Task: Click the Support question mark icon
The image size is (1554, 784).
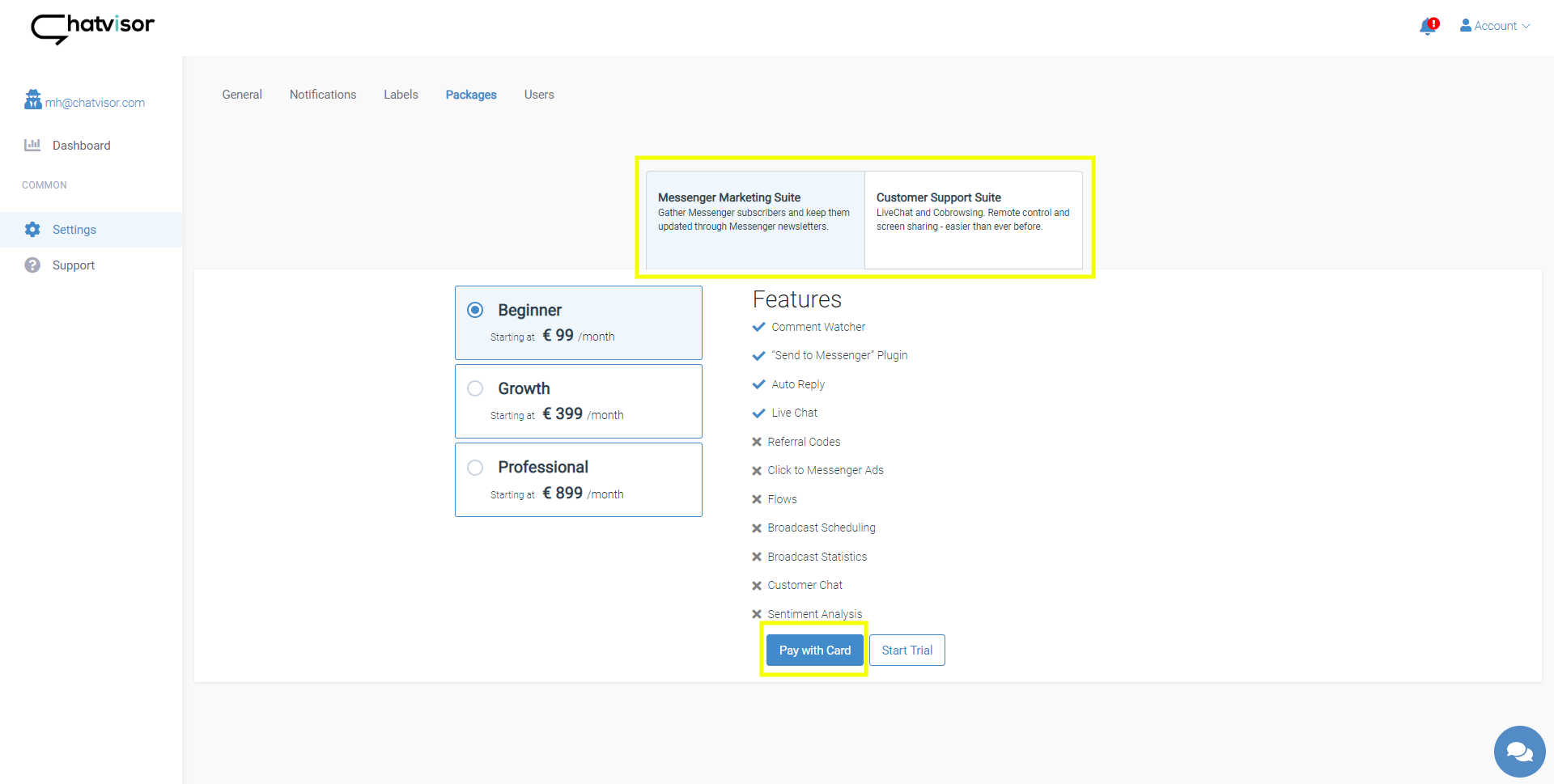Action: point(32,265)
